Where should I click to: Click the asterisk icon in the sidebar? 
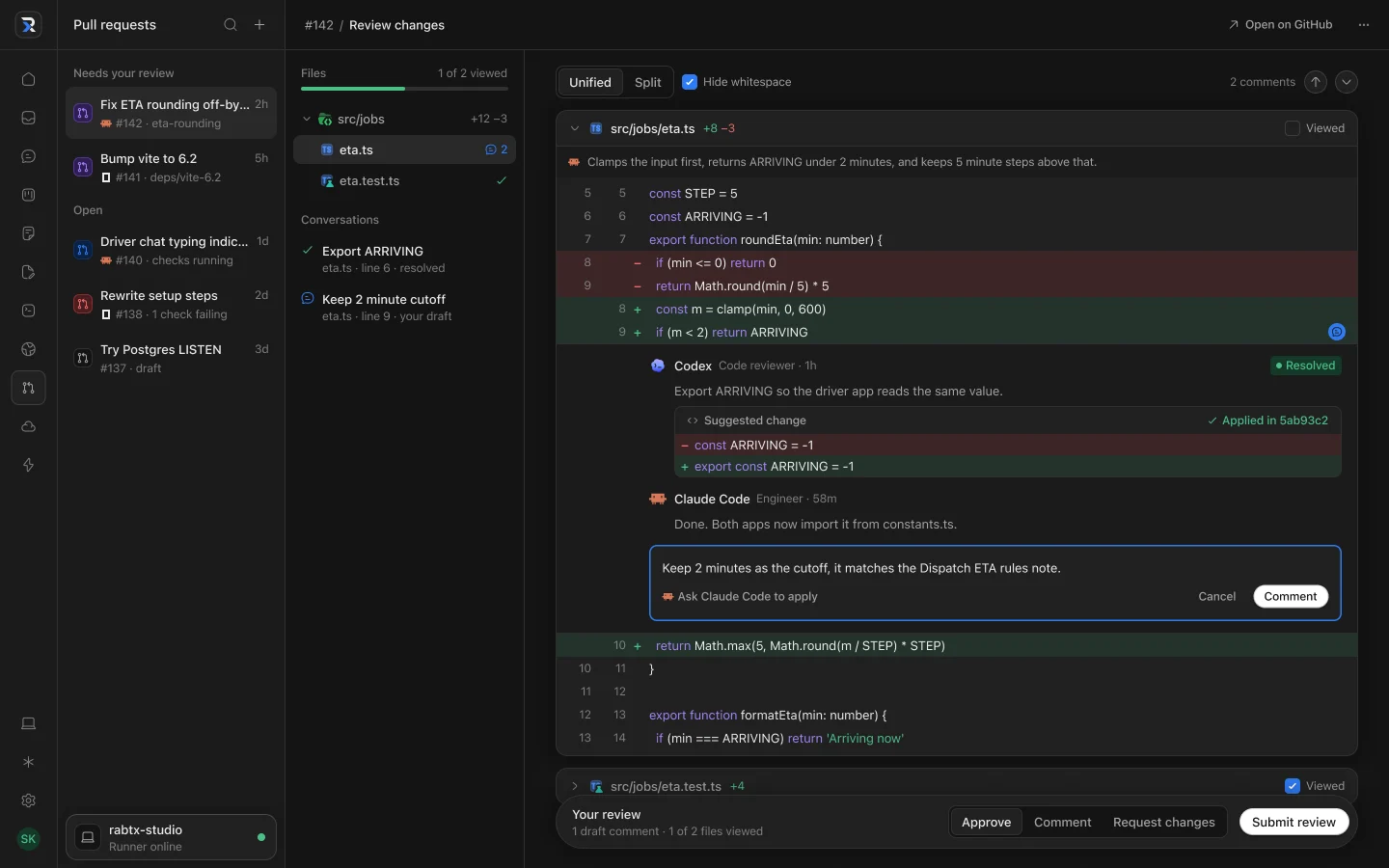[28, 762]
